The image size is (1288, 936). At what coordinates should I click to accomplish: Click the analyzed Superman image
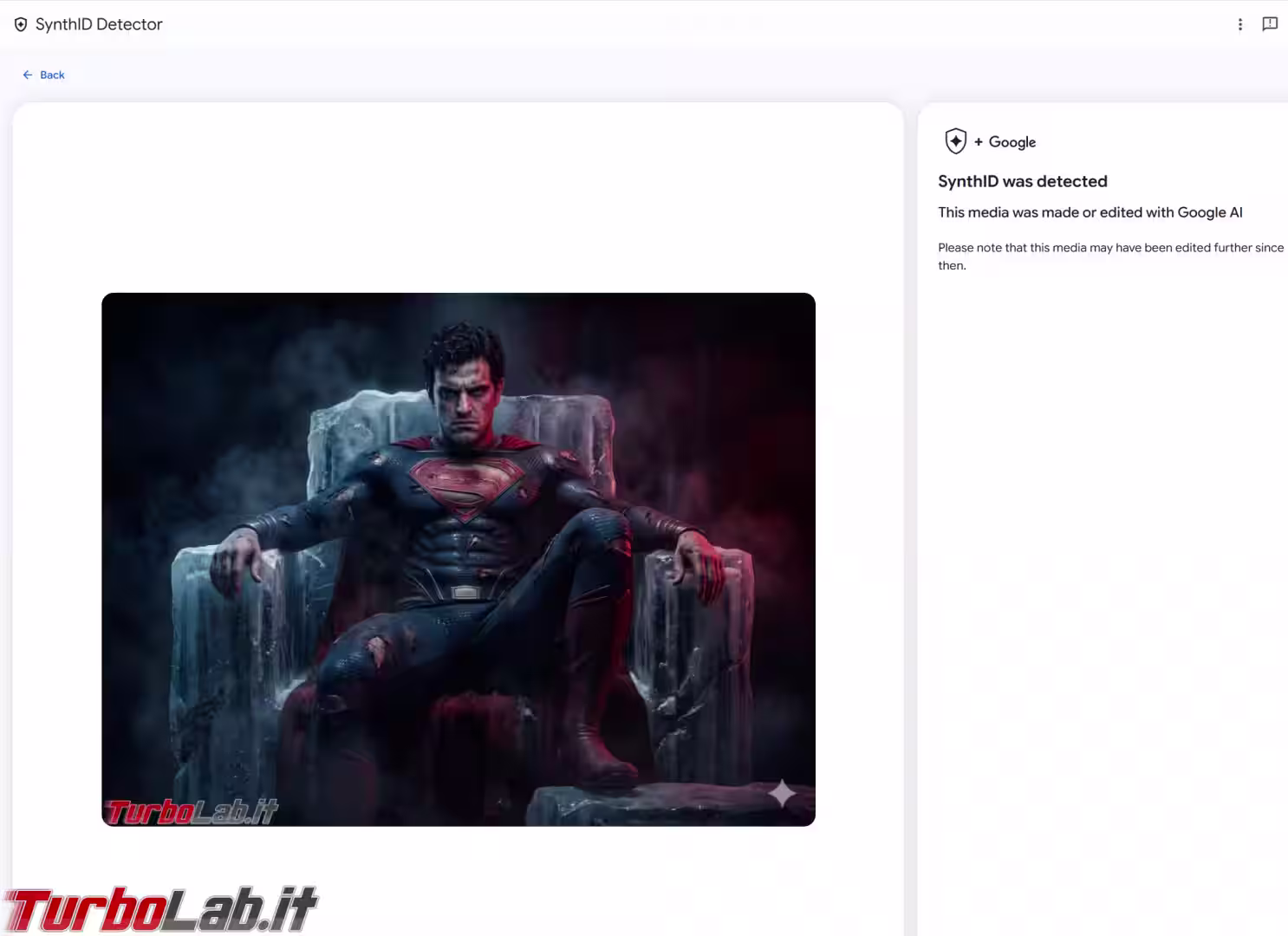pyautogui.click(x=459, y=559)
